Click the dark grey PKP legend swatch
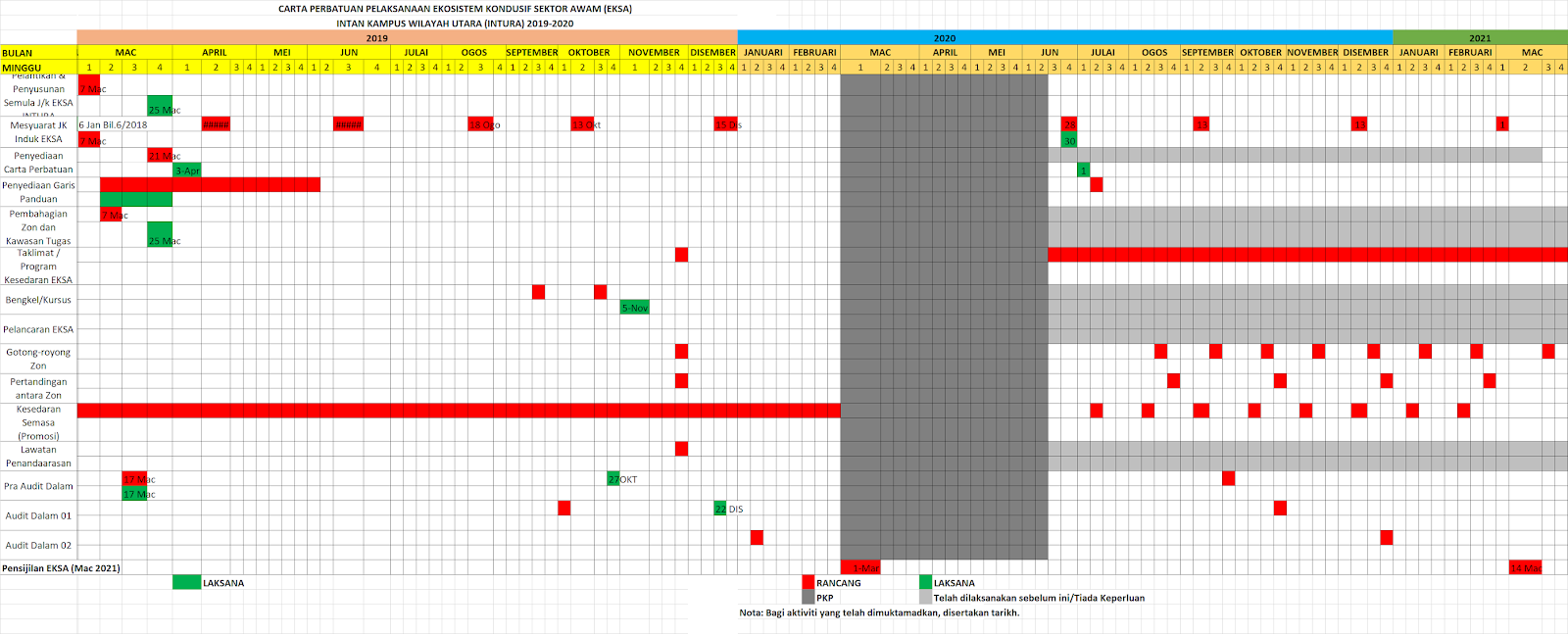The height and width of the screenshot is (634, 1568). [808, 597]
